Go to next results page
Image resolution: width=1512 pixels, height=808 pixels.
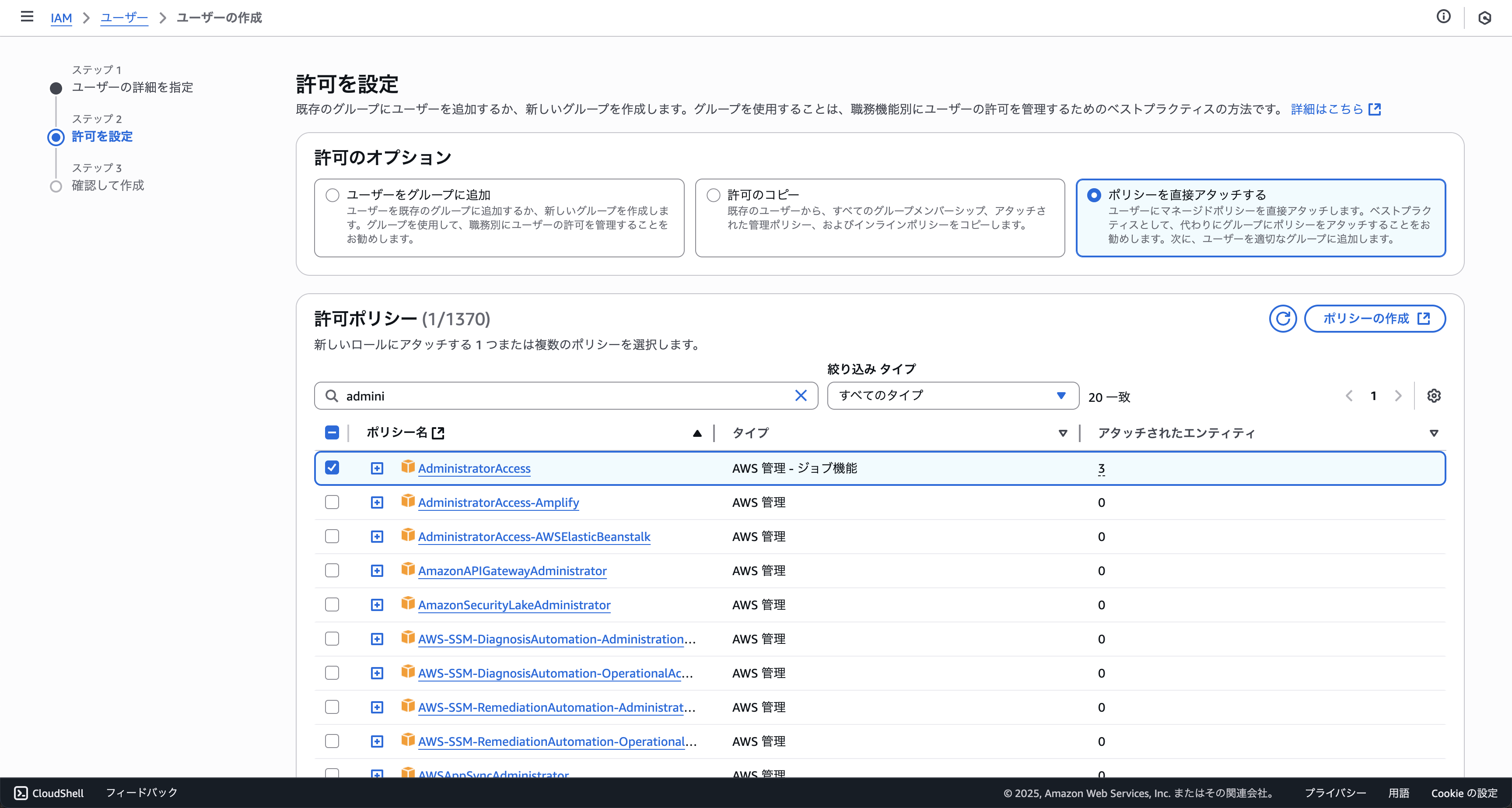(x=1398, y=396)
